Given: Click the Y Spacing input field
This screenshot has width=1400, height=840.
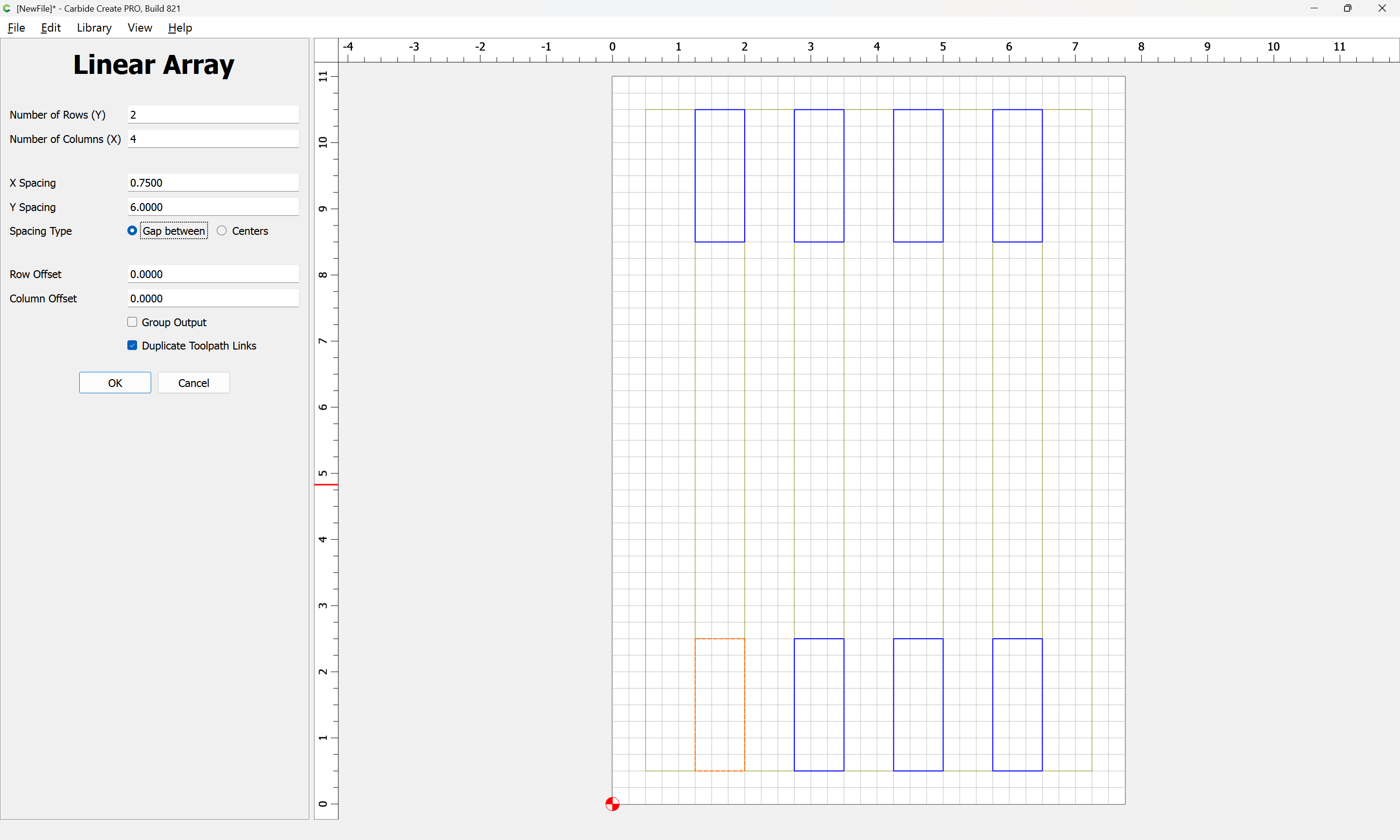Looking at the screenshot, I should pyautogui.click(x=213, y=207).
